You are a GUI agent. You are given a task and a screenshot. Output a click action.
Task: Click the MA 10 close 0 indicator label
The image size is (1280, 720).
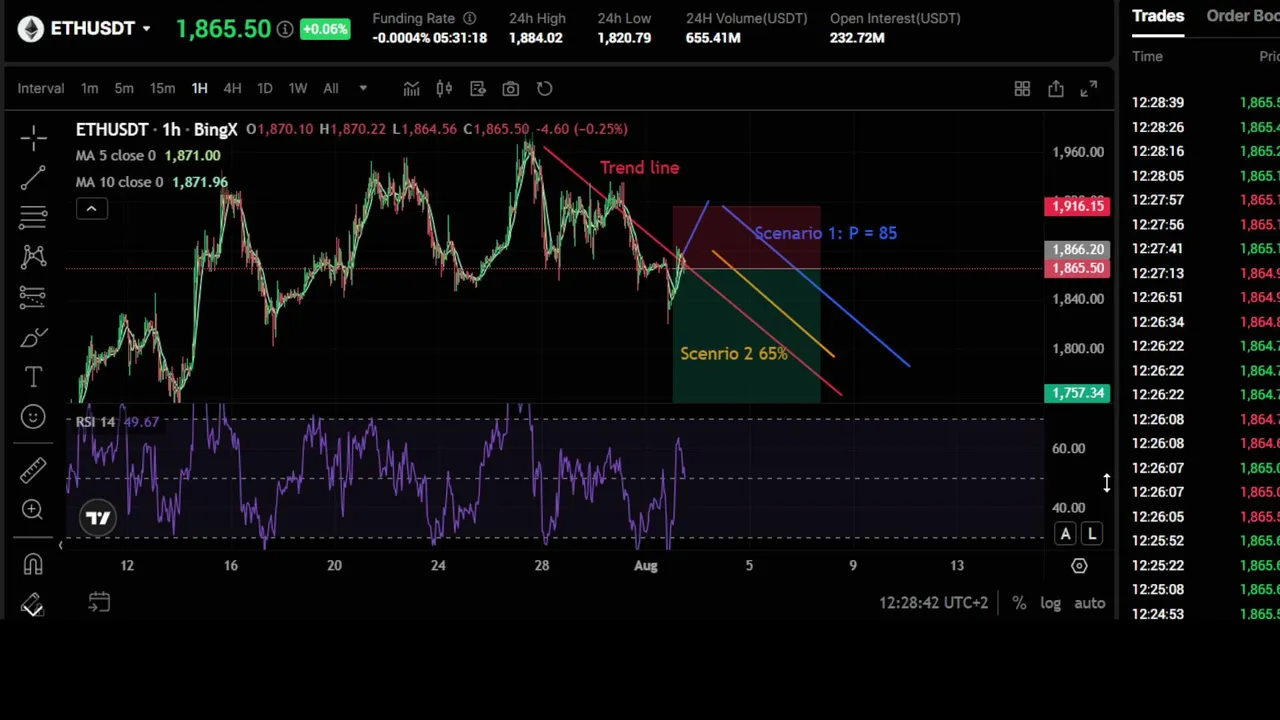point(120,182)
